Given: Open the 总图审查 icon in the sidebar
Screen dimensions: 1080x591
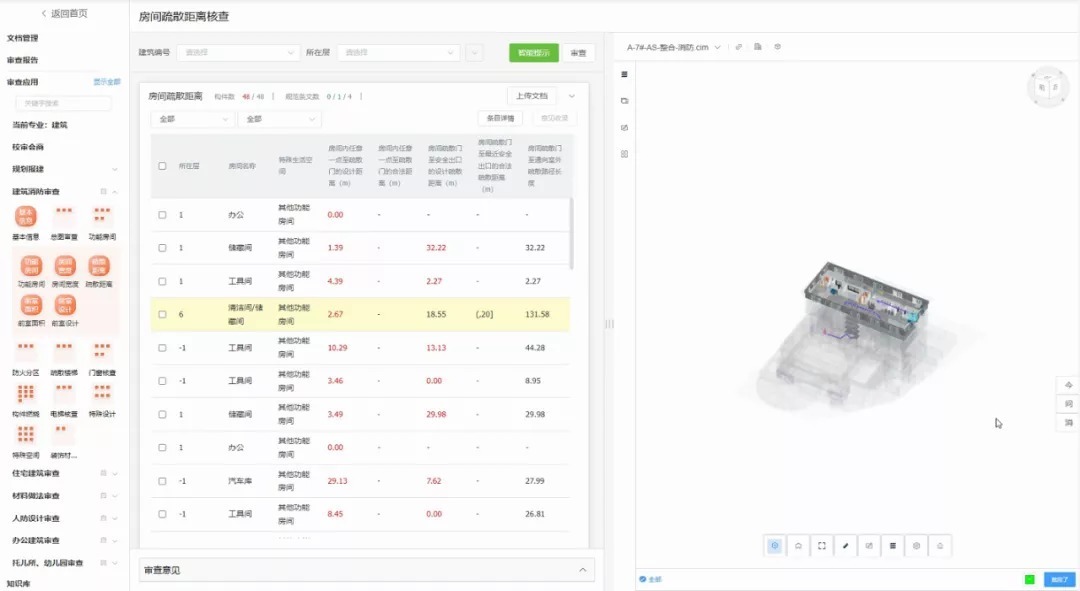Looking at the screenshot, I should tap(64, 216).
